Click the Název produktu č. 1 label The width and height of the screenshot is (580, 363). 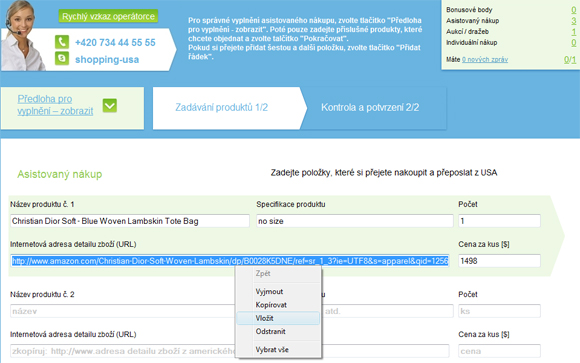point(42,204)
